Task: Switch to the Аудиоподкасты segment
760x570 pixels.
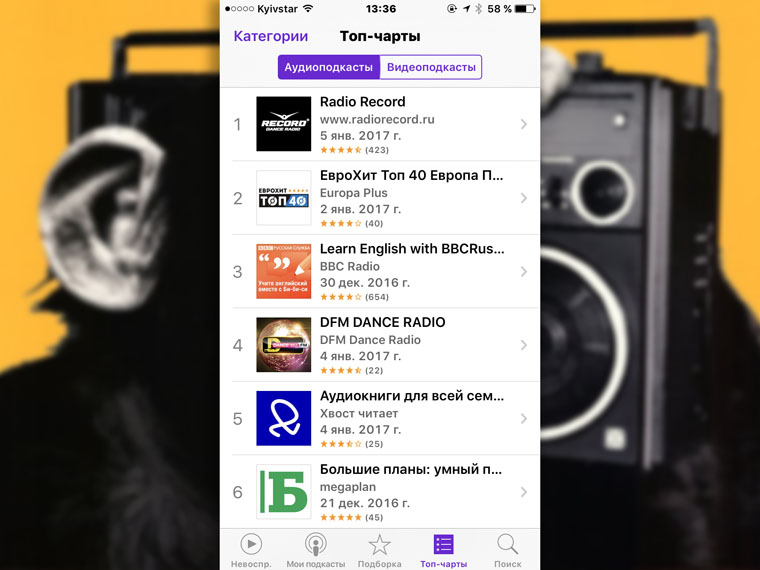Action: pyautogui.click(x=329, y=67)
